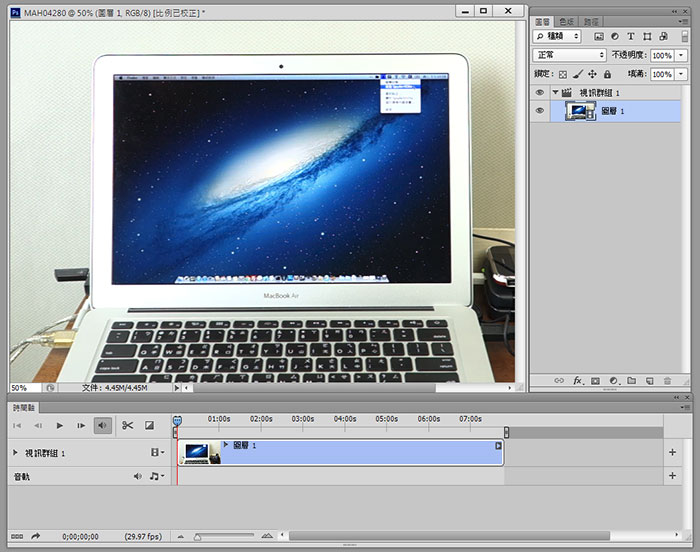Open the Timeline panel flyout menu
The width and height of the screenshot is (700, 552).
coord(683,407)
